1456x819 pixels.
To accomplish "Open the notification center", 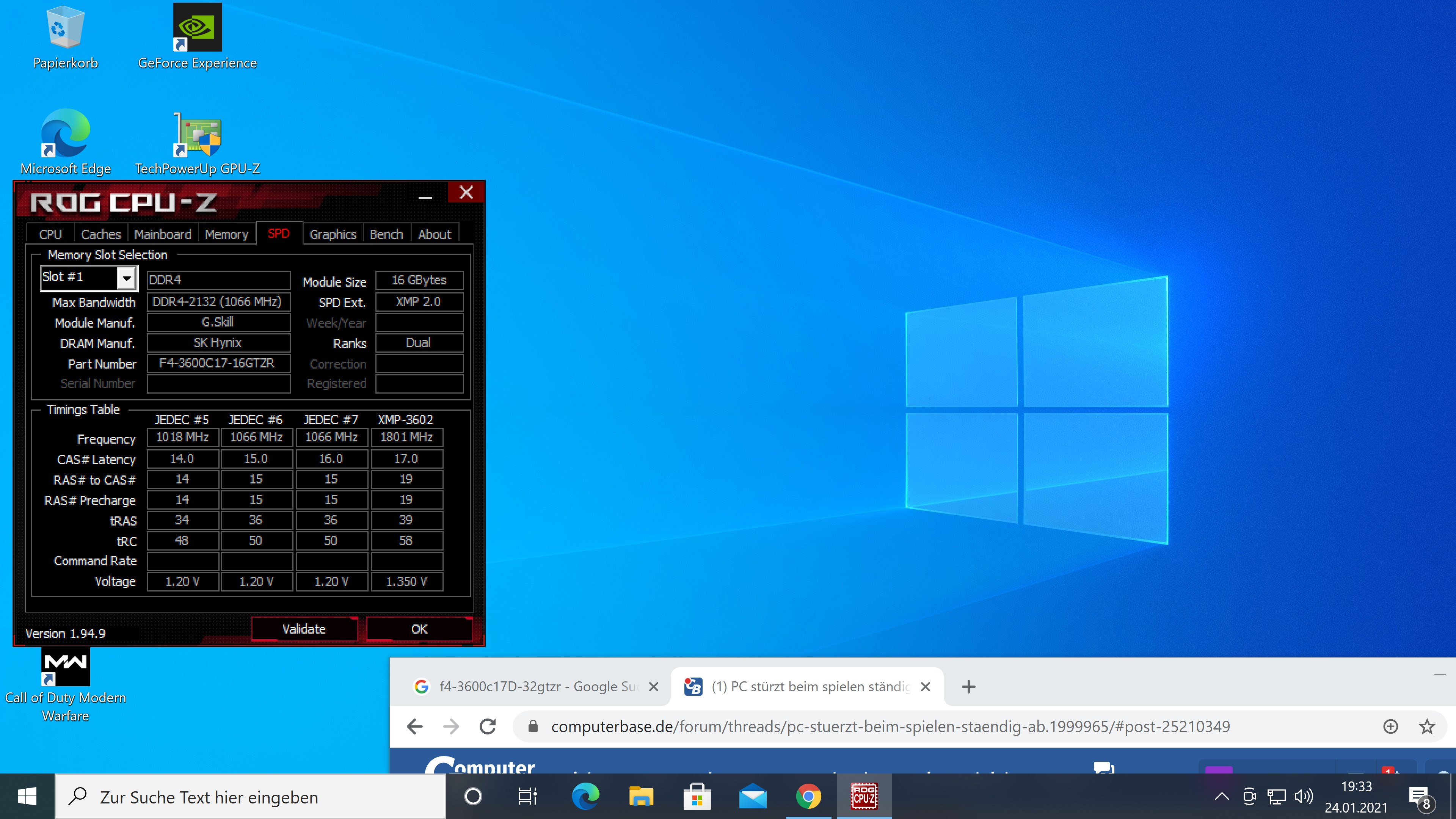I will coord(1419,797).
